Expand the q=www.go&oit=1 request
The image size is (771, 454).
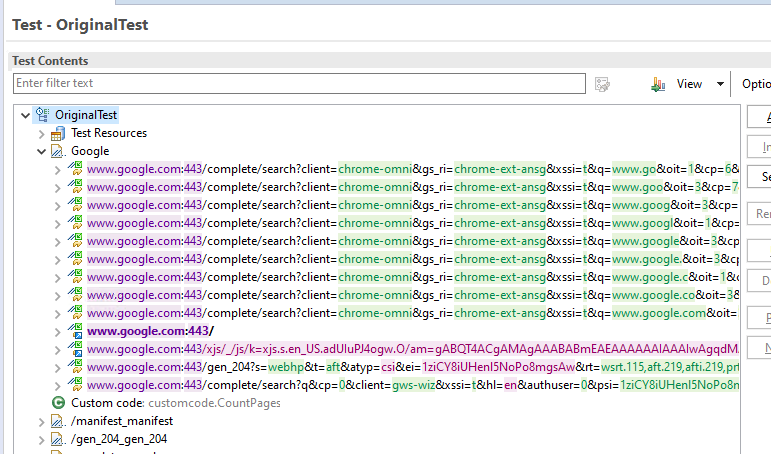[x=58, y=170]
